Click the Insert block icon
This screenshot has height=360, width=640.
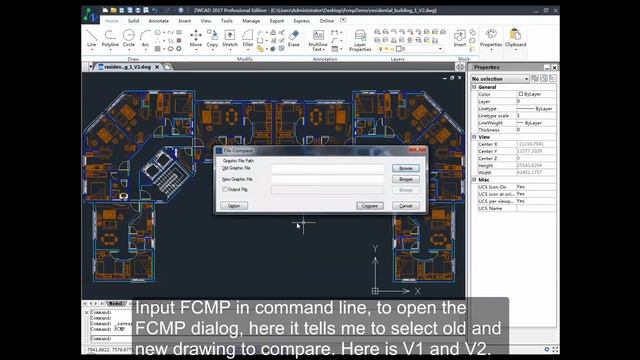pyautogui.click(x=460, y=38)
